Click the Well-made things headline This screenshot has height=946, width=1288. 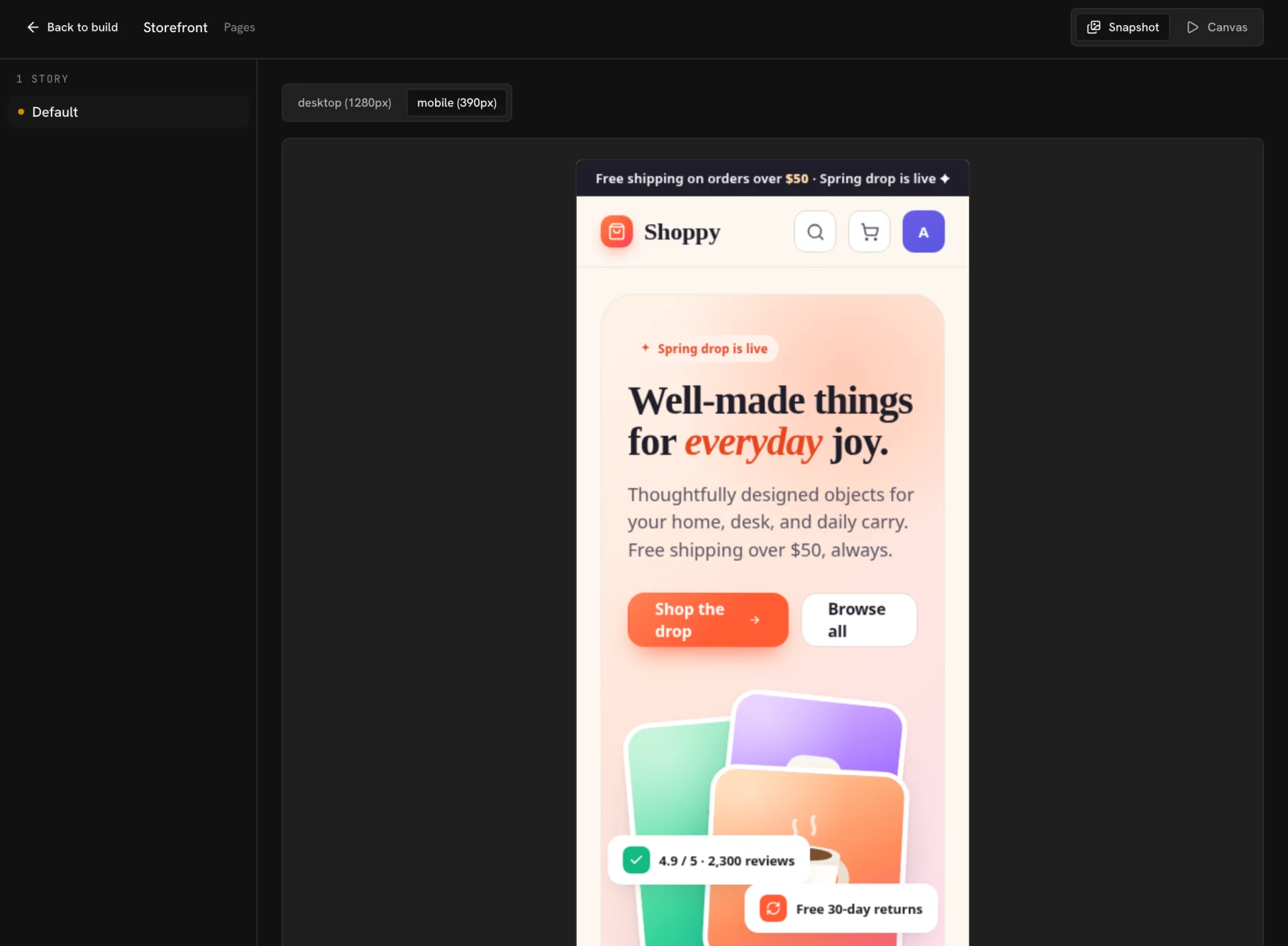(x=771, y=421)
